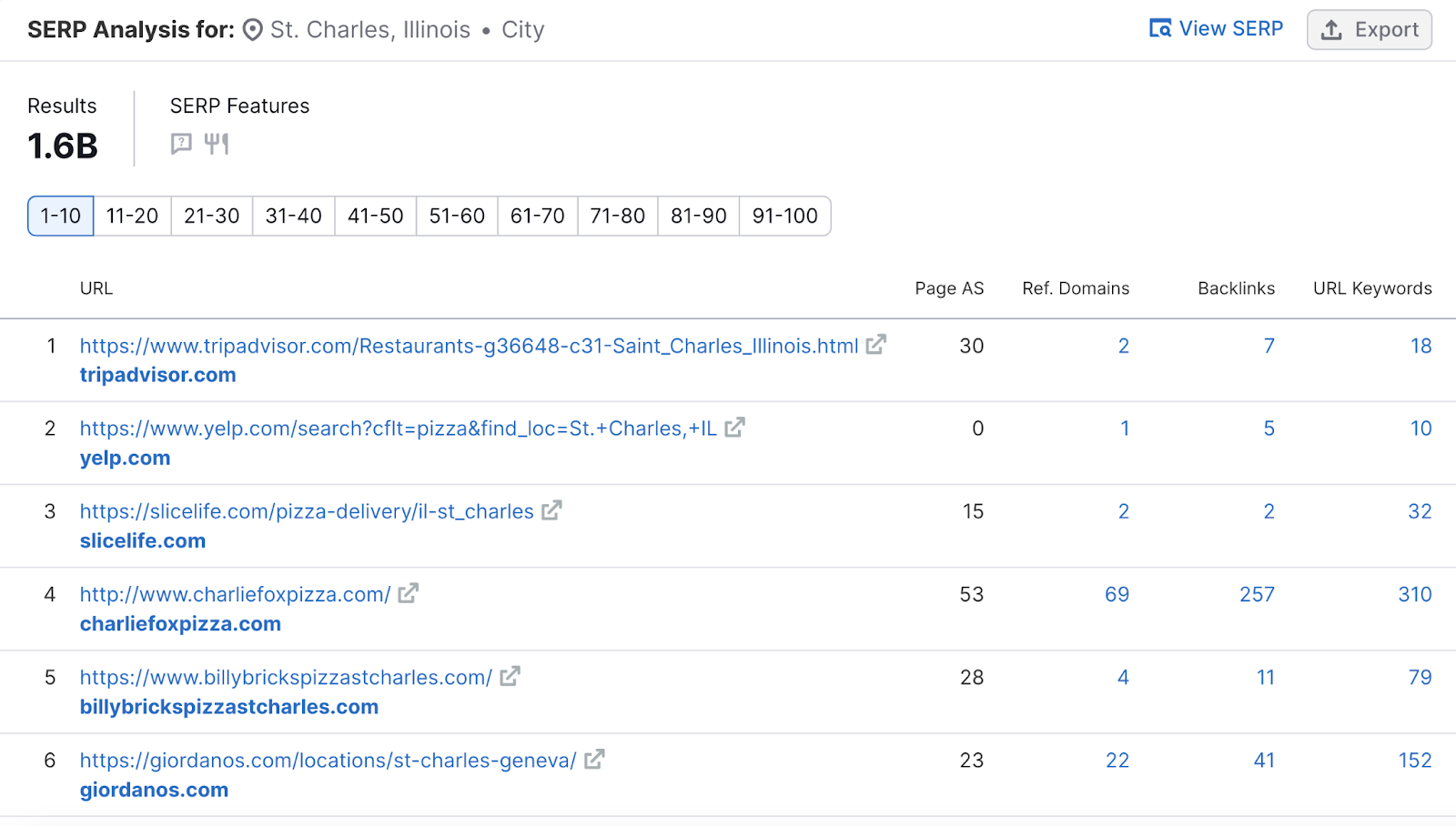Viewport: 1456px width, 827px height.
Task: Switch to the 51-60 results tab
Action: point(457,216)
